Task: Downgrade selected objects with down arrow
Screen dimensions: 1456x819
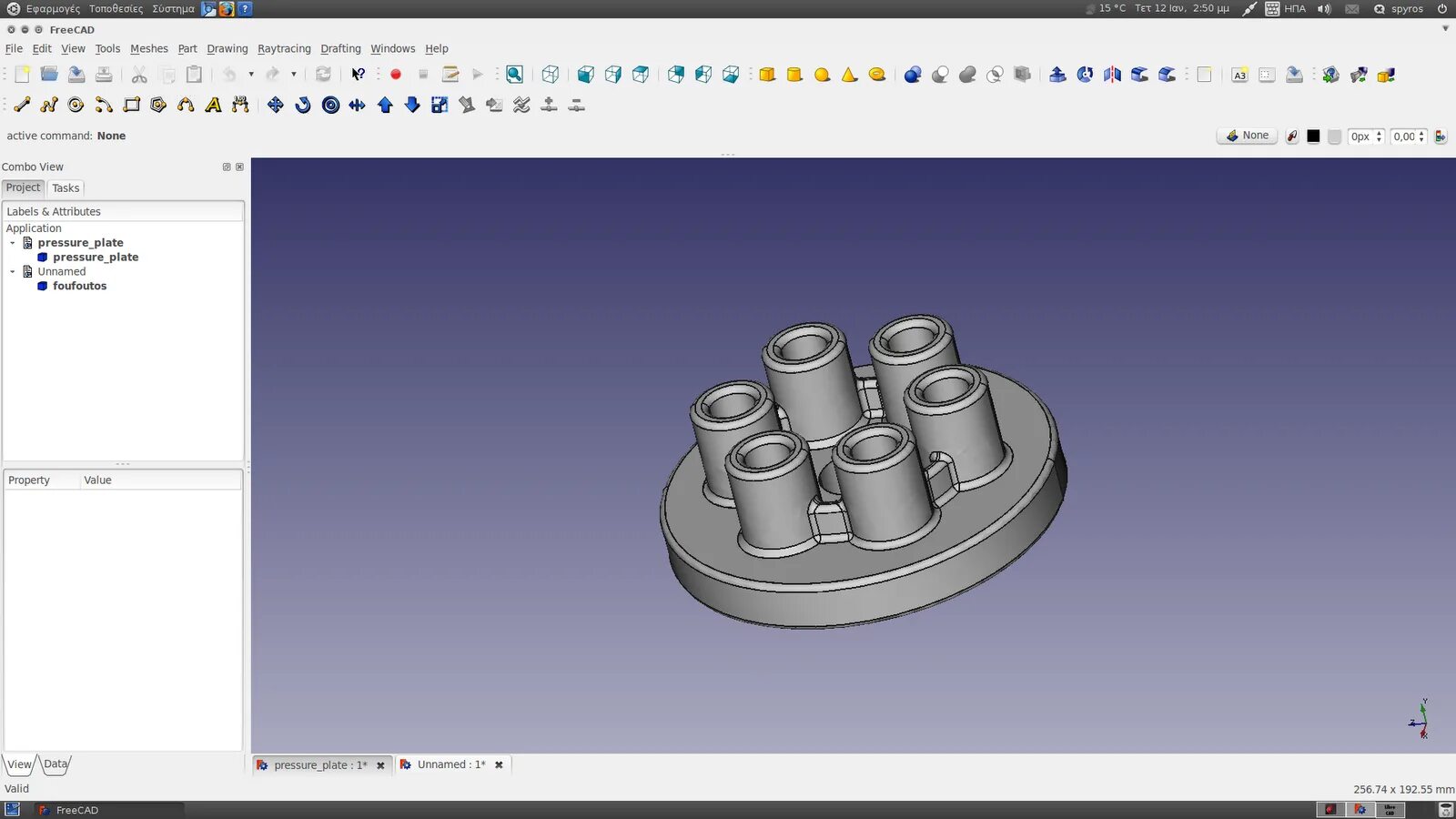Action: pos(412,105)
